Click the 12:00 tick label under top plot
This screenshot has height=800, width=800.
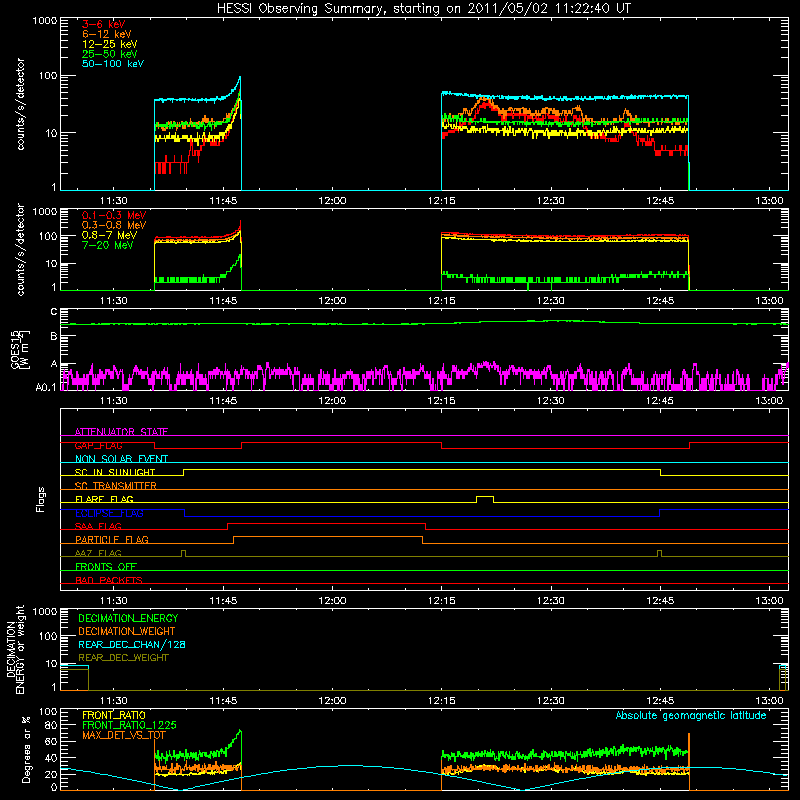point(332,201)
